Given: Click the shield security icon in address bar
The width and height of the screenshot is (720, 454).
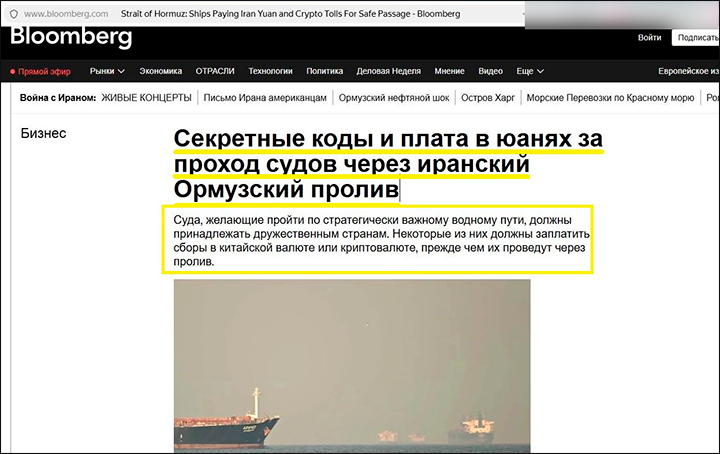Looking at the screenshot, I should coord(11,15).
